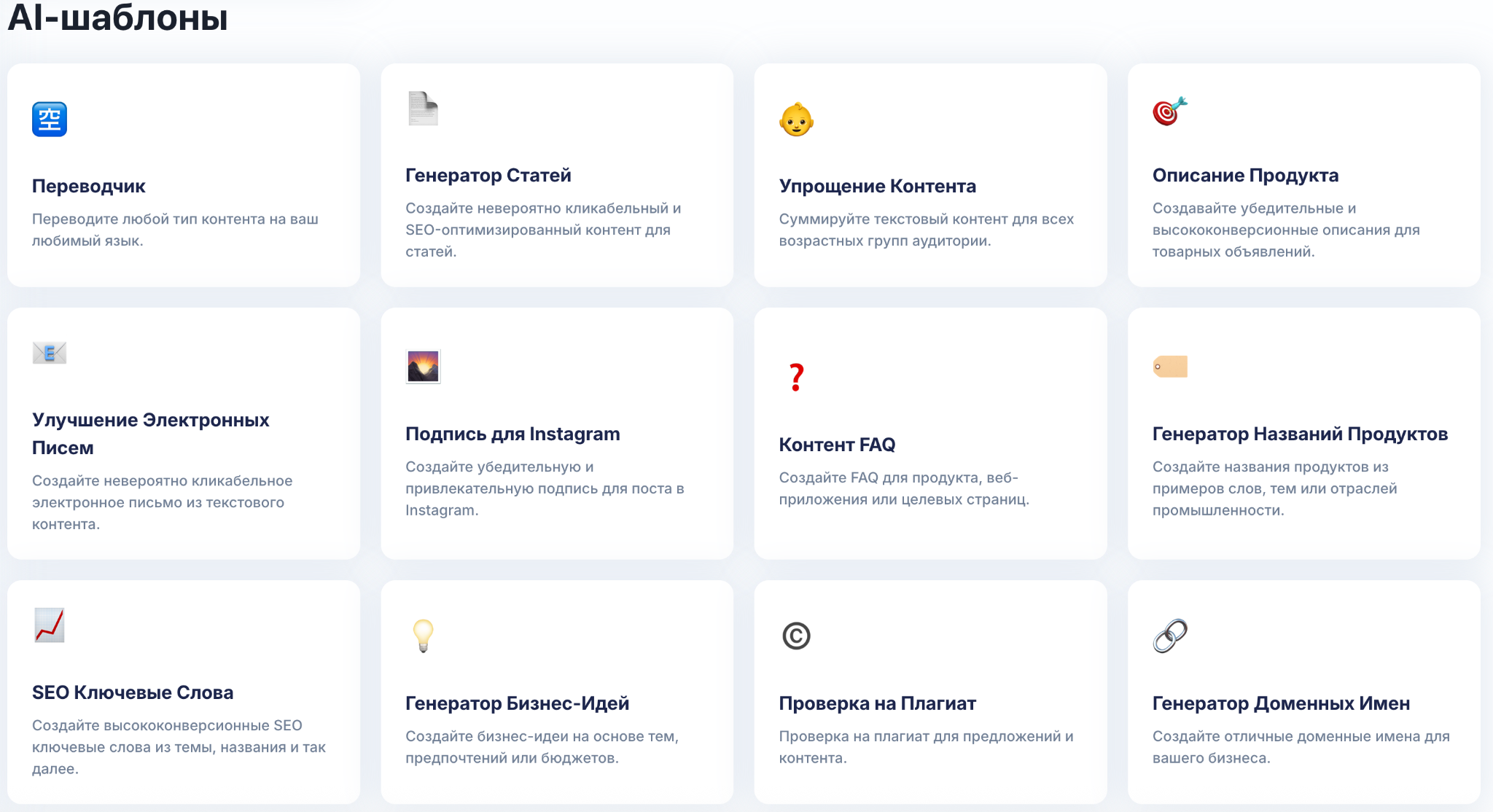Click the target dart icon
The width and height of the screenshot is (1493, 812).
click(1169, 111)
